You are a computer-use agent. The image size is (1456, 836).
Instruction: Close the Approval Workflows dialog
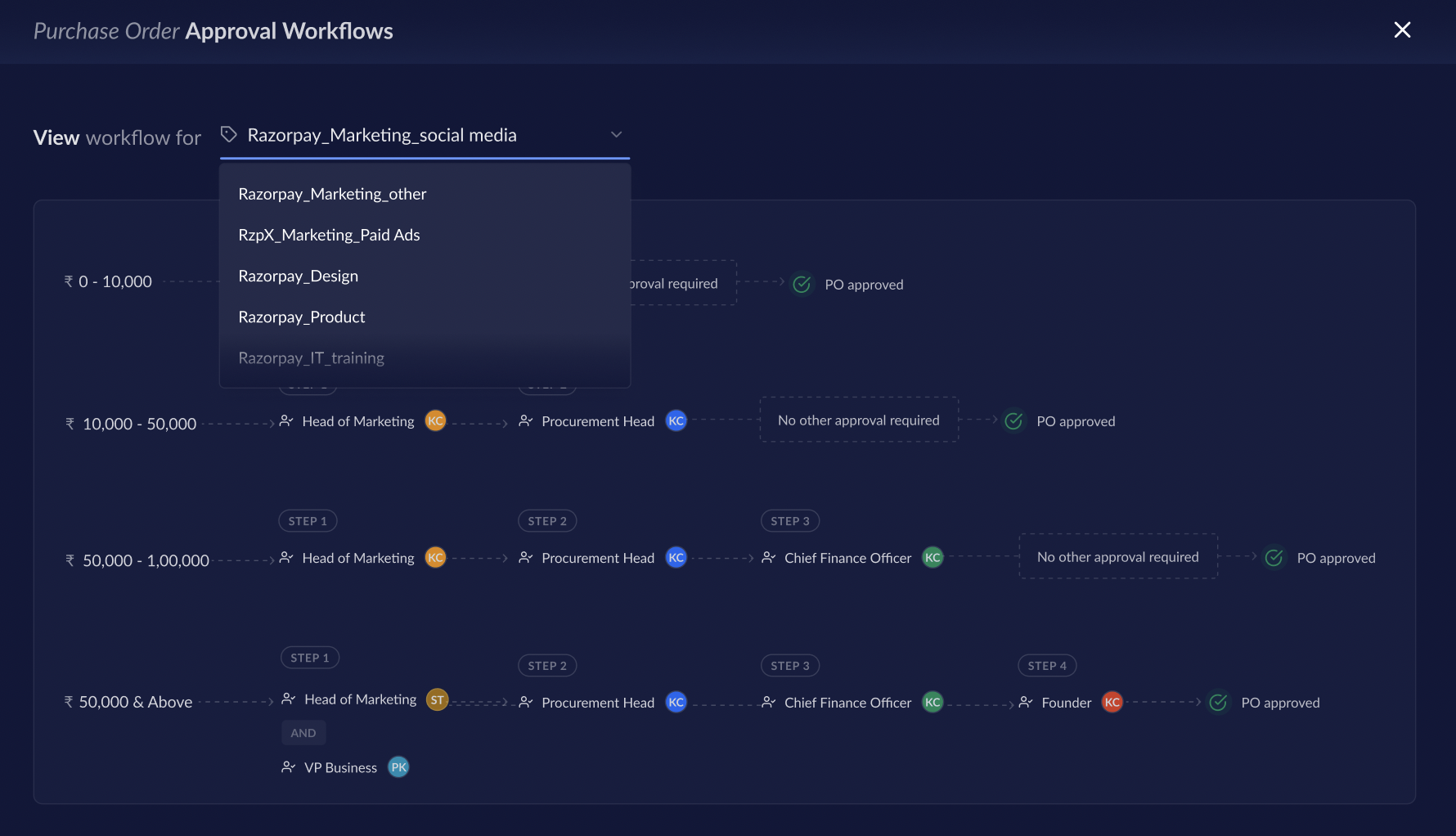pos(1402,30)
